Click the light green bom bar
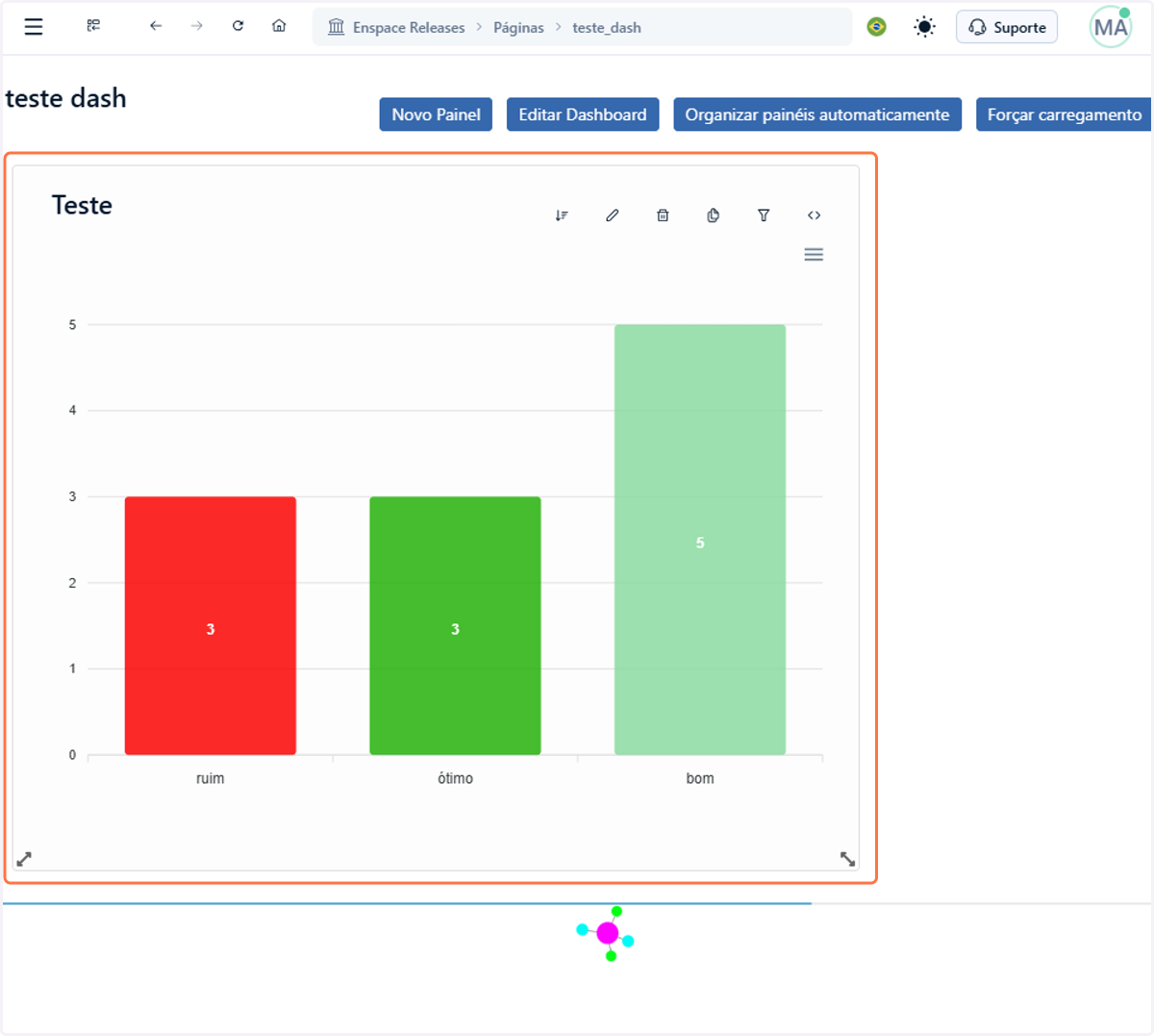1154x1036 pixels. 700,540
